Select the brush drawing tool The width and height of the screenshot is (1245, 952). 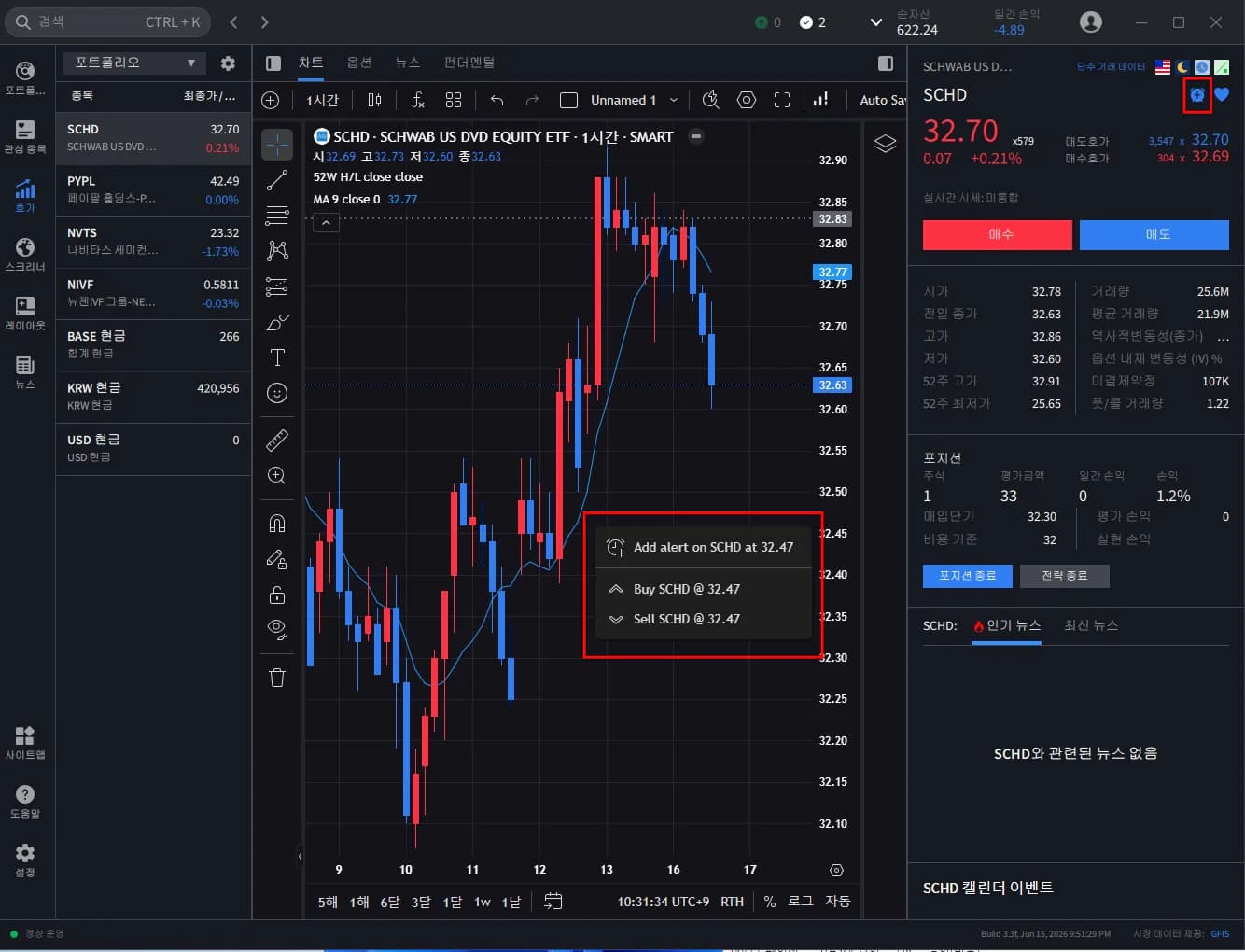[x=277, y=322]
